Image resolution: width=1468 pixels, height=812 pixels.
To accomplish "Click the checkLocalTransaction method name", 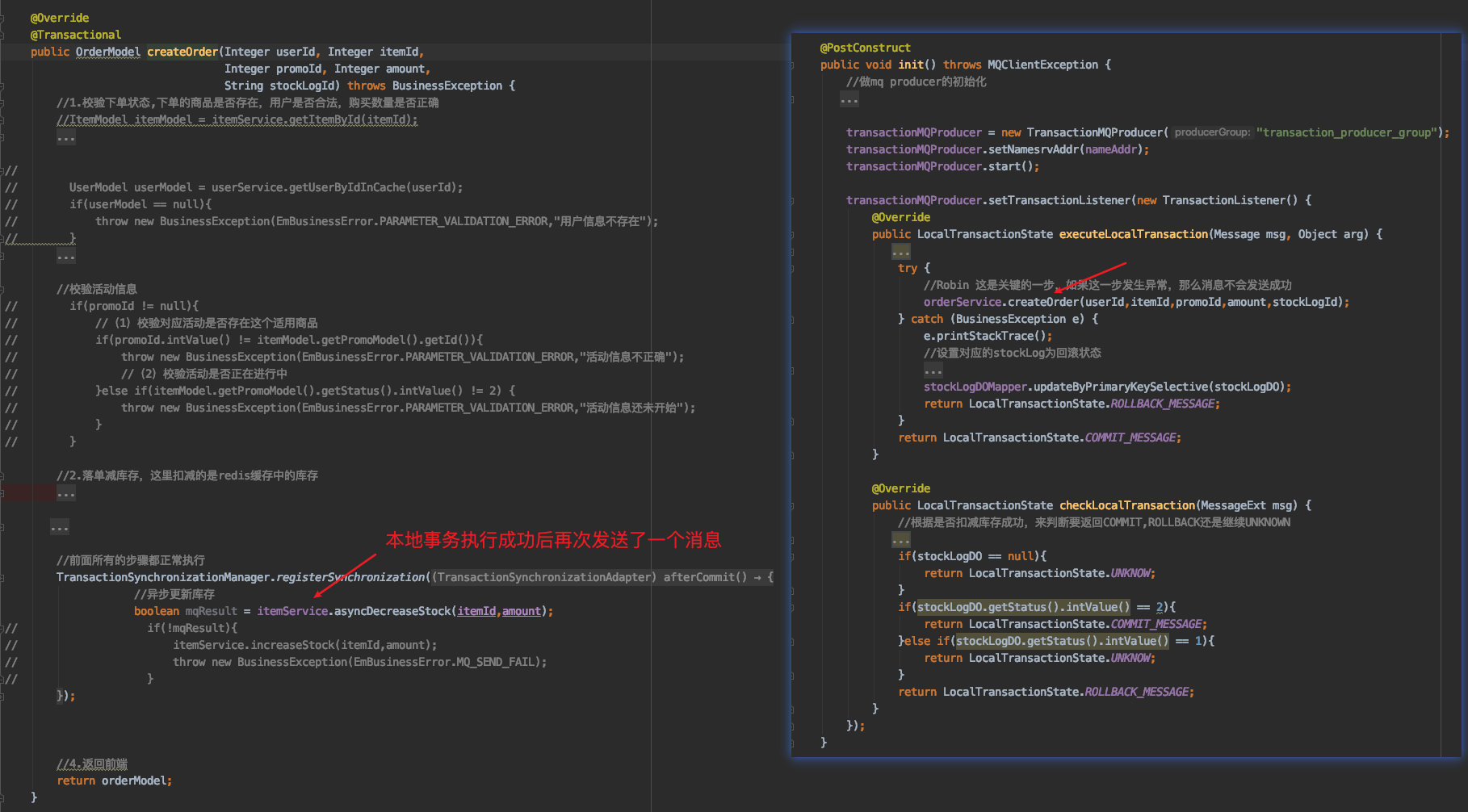I will (1127, 505).
